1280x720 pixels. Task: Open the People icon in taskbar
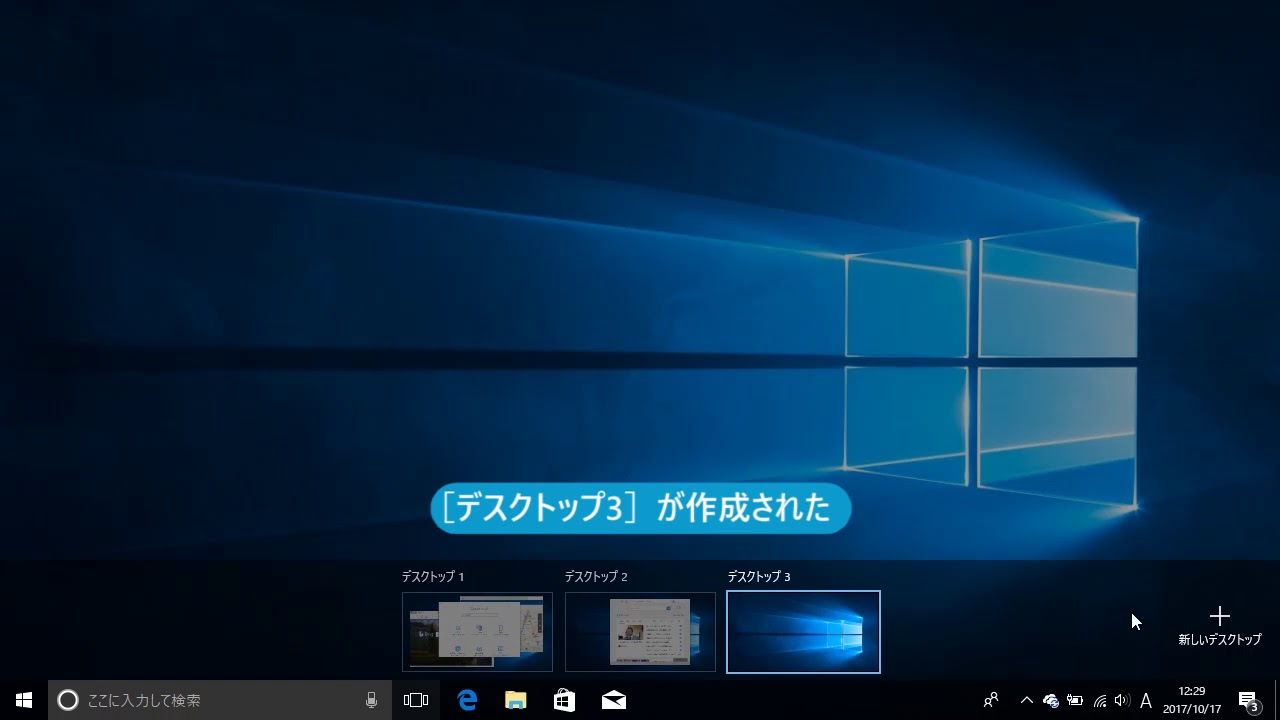point(991,700)
